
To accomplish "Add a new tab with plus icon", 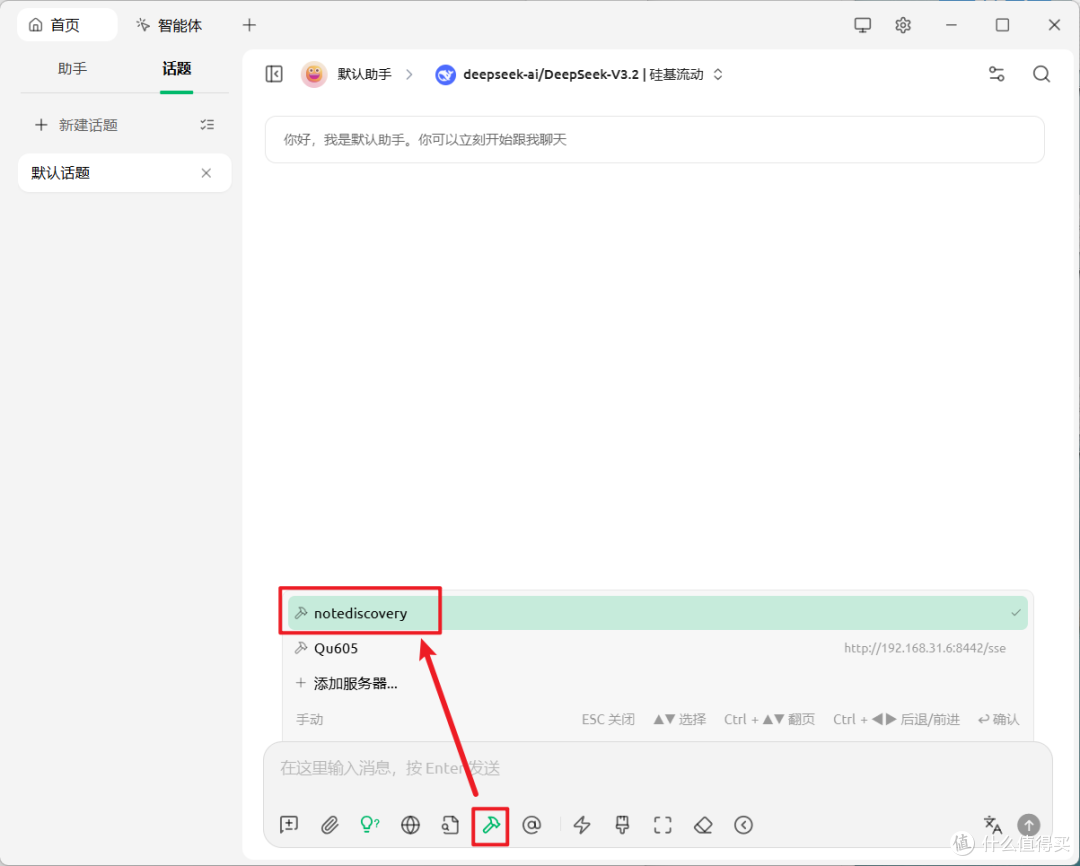I will coord(249,25).
